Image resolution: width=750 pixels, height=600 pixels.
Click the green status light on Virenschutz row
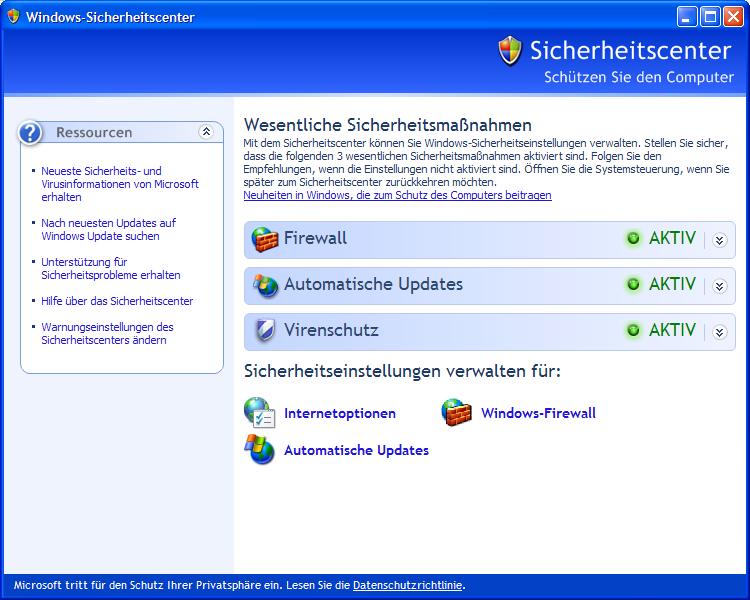click(x=633, y=330)
